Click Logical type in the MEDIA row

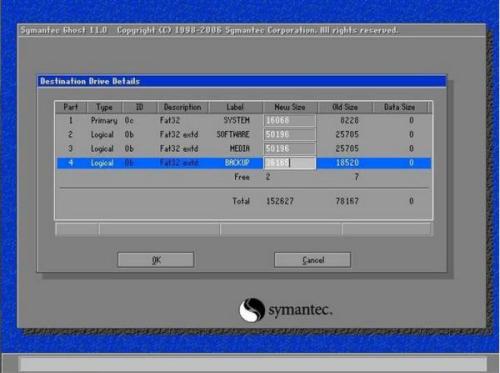pyautogui.click(x=102, y=148)
